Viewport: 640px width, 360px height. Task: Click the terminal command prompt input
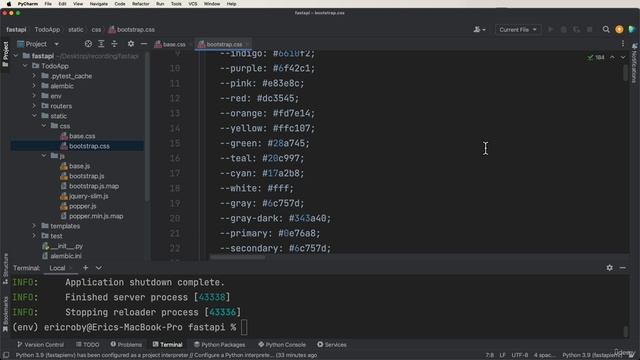pyautogui.click(x=244, y=327)
